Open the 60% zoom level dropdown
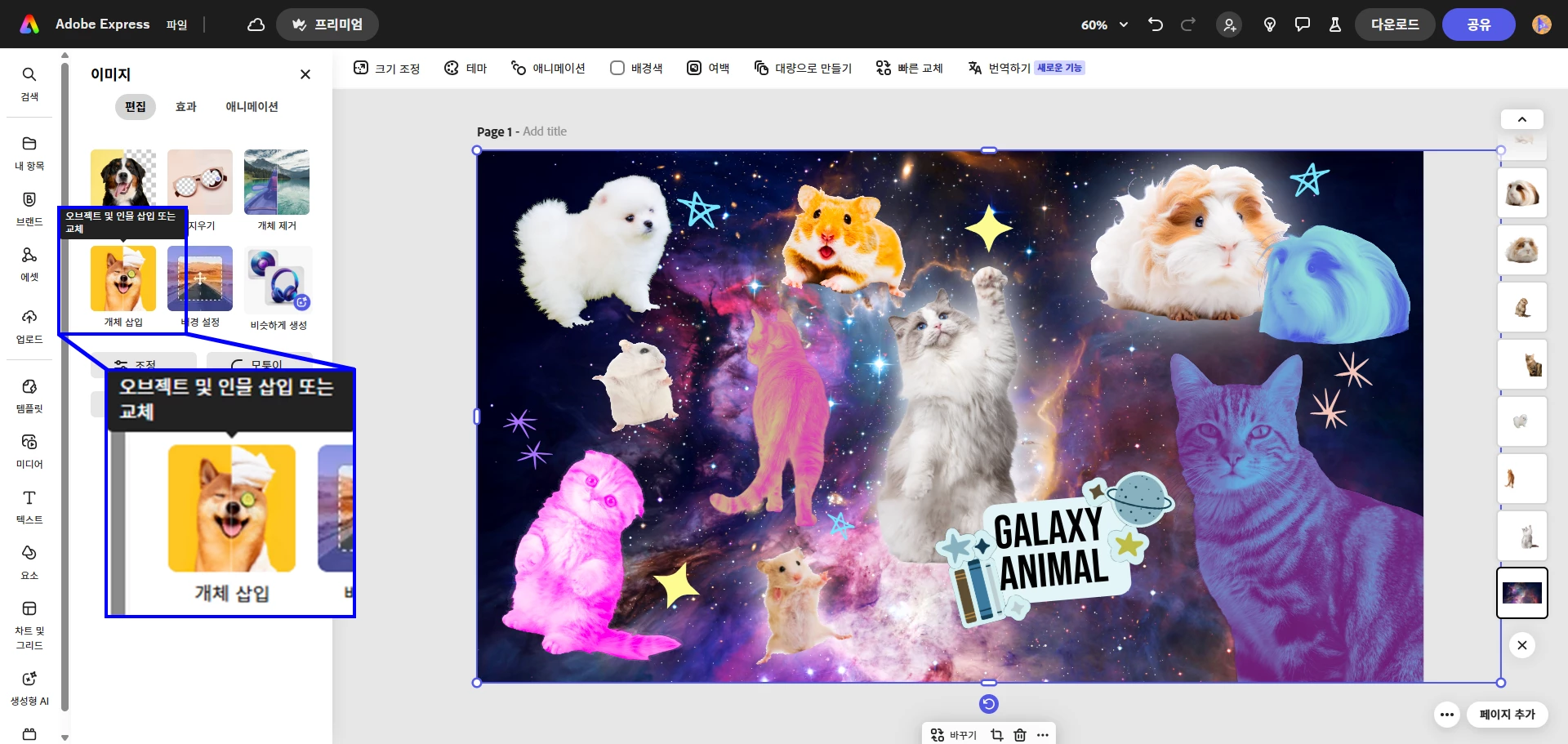This screenshot has width=1568, height=744. click(1104, 25)
